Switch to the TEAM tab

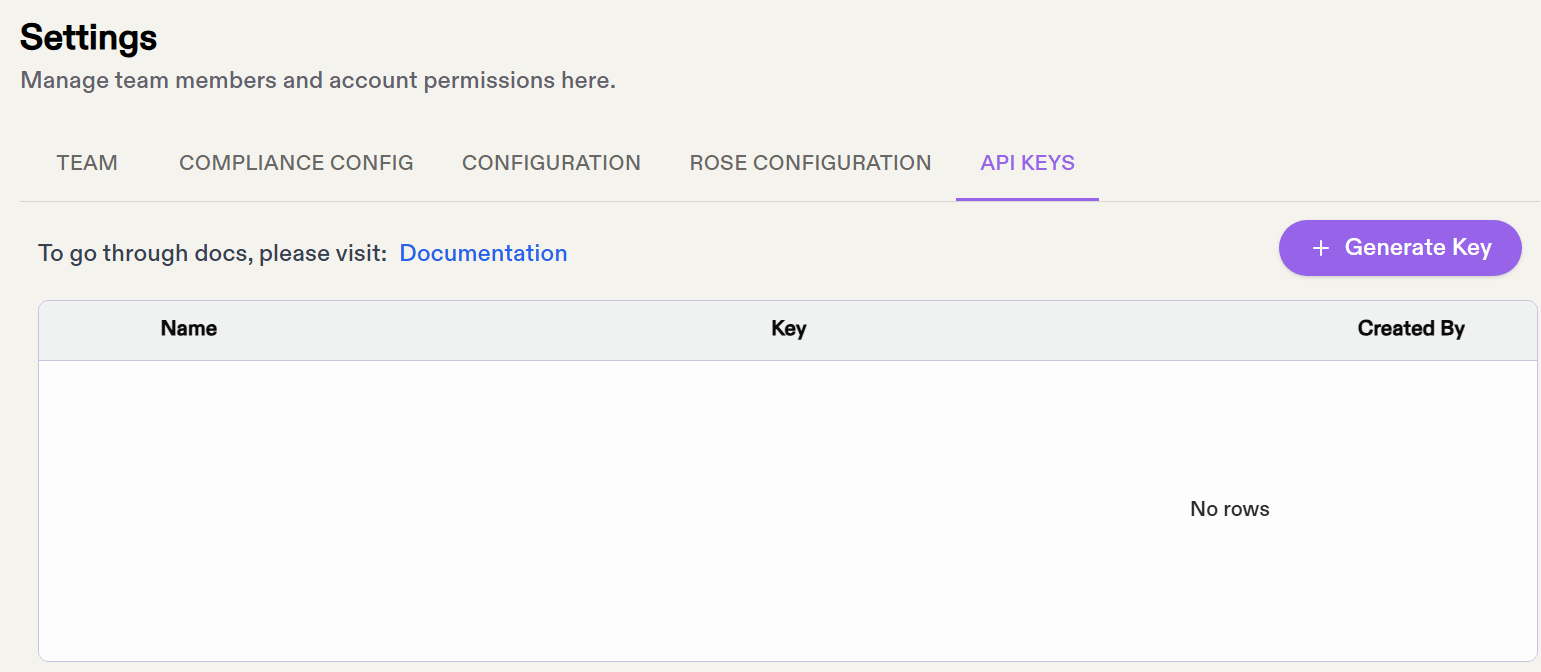click(x=87, y=163)
